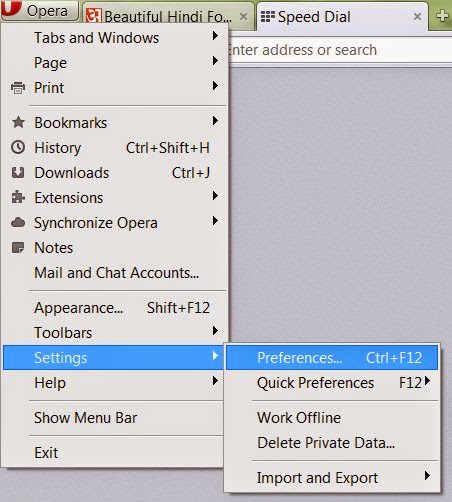Viewport: 452px width, 502px height.
Task: Open the Bookmarks submenu
Action: [115, 123]
